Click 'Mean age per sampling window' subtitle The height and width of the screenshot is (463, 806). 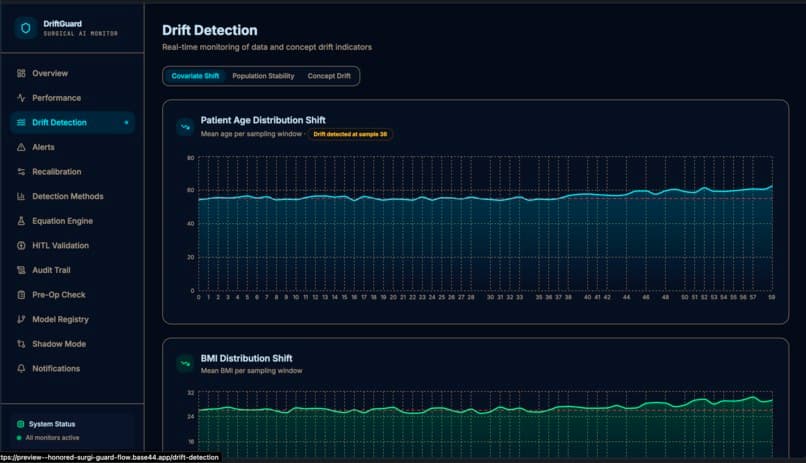tap(251, 134)
